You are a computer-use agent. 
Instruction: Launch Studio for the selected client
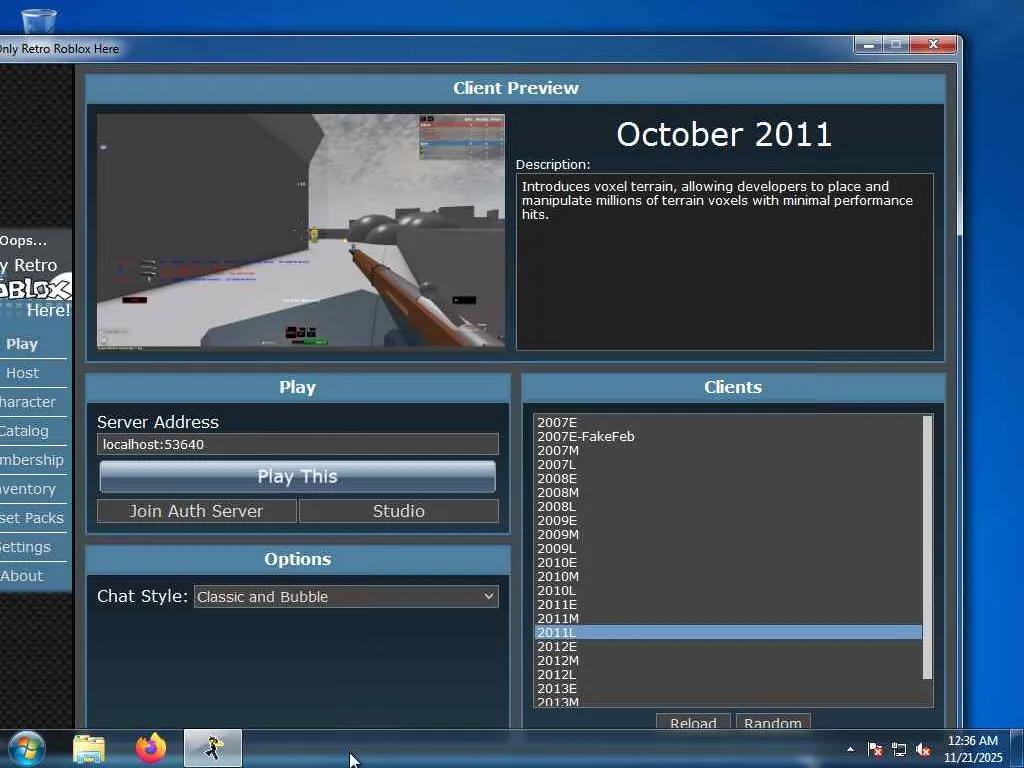pos(399,511)
